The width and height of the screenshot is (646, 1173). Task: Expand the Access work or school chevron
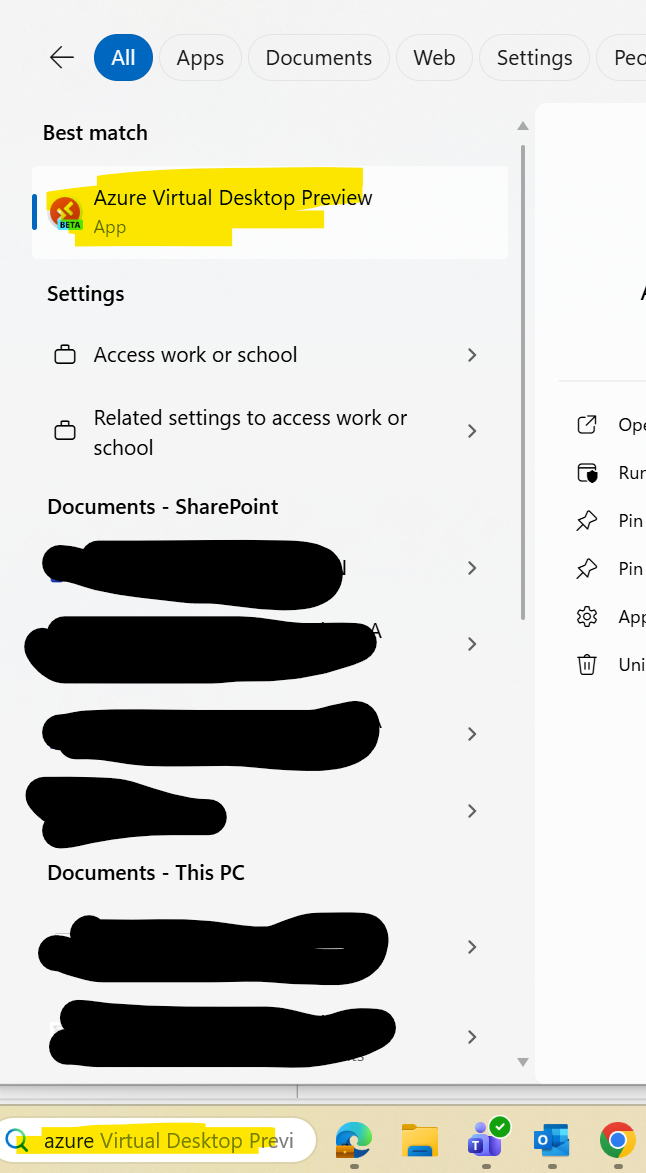pos(472,355)
